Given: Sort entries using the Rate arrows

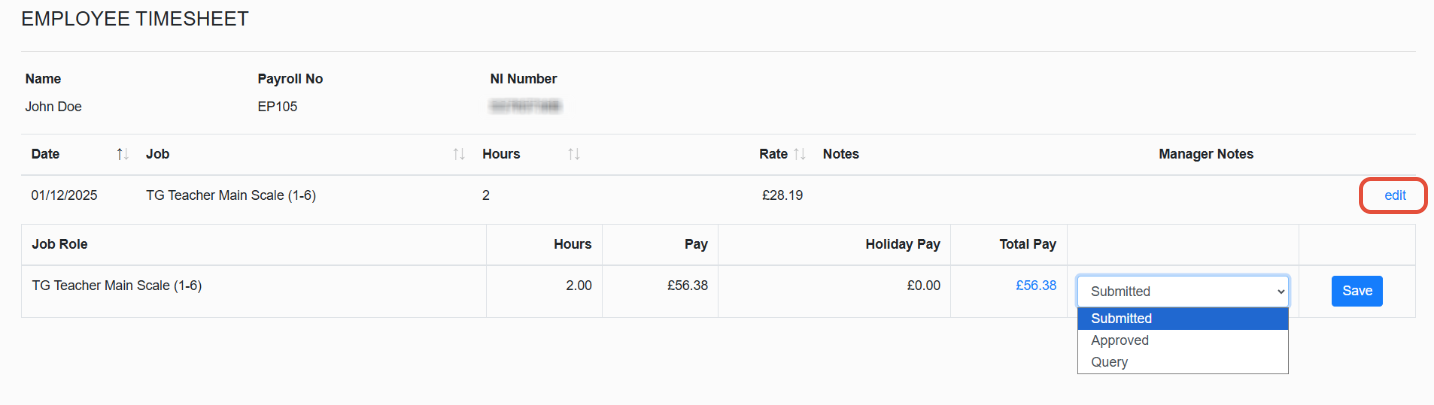Looking at the screenshot, I should click(800, 154).
